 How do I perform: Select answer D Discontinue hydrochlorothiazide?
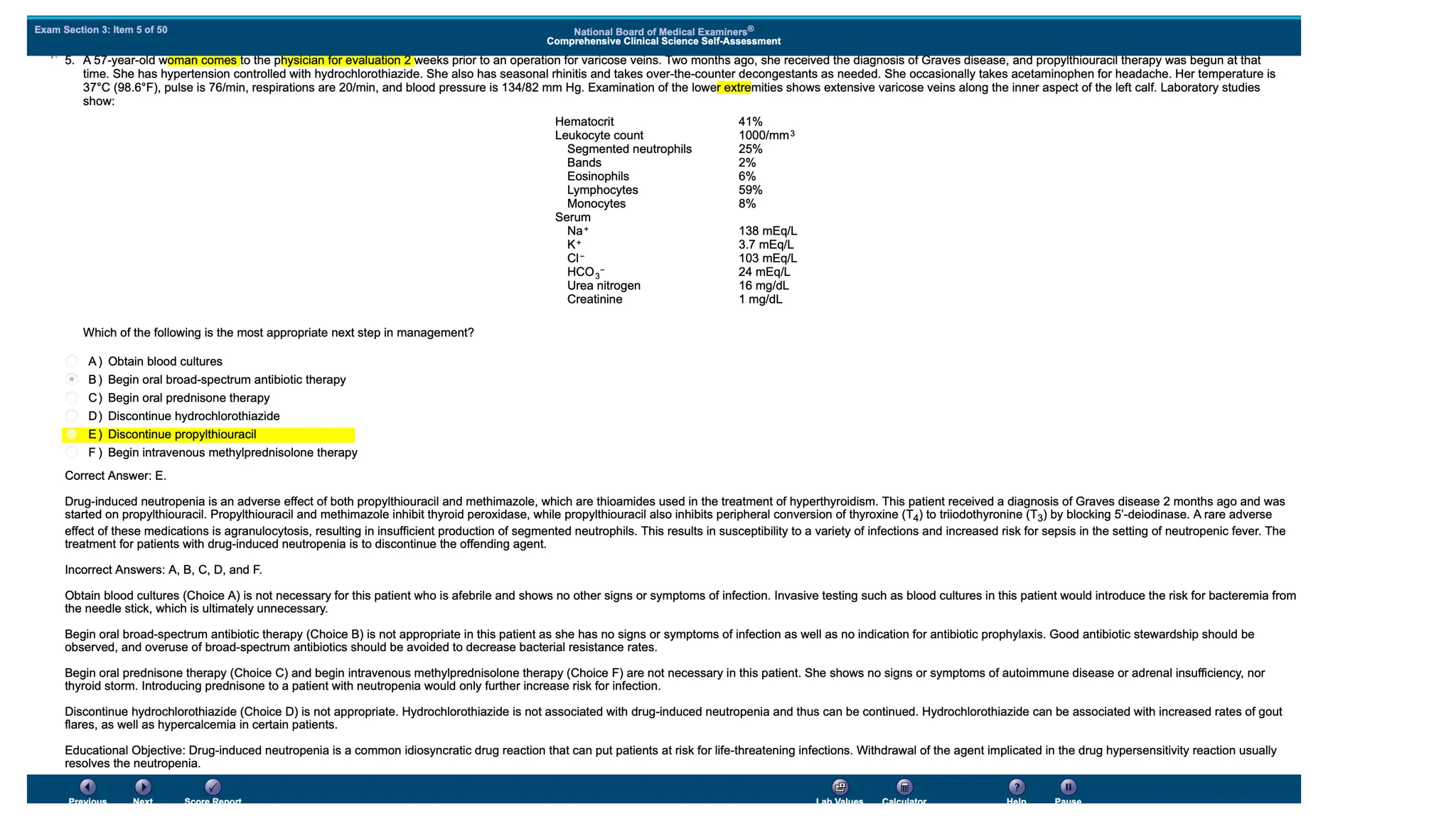pos(72,416)
